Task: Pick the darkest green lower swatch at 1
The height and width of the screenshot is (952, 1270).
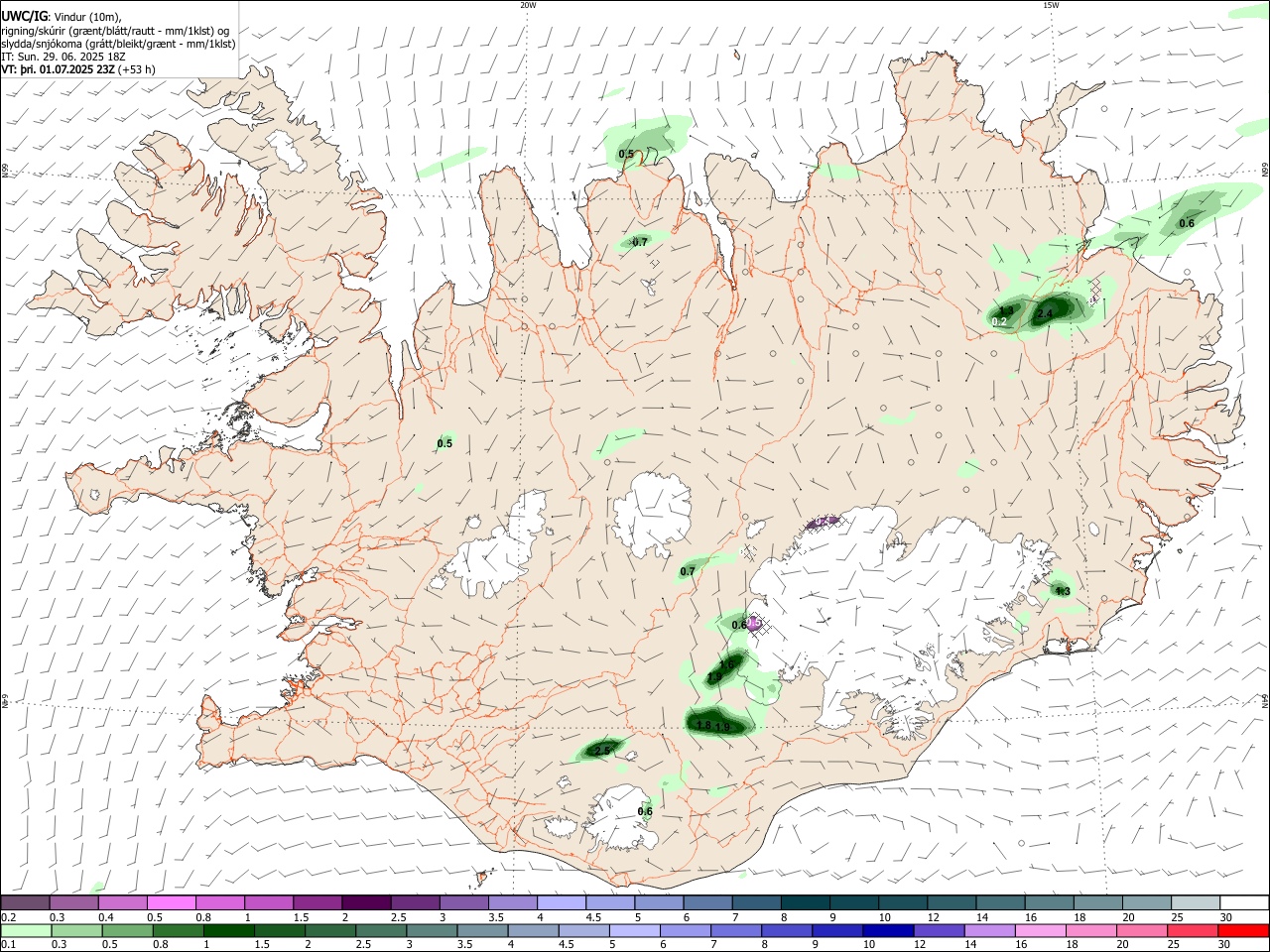Action: pos(228,931)
